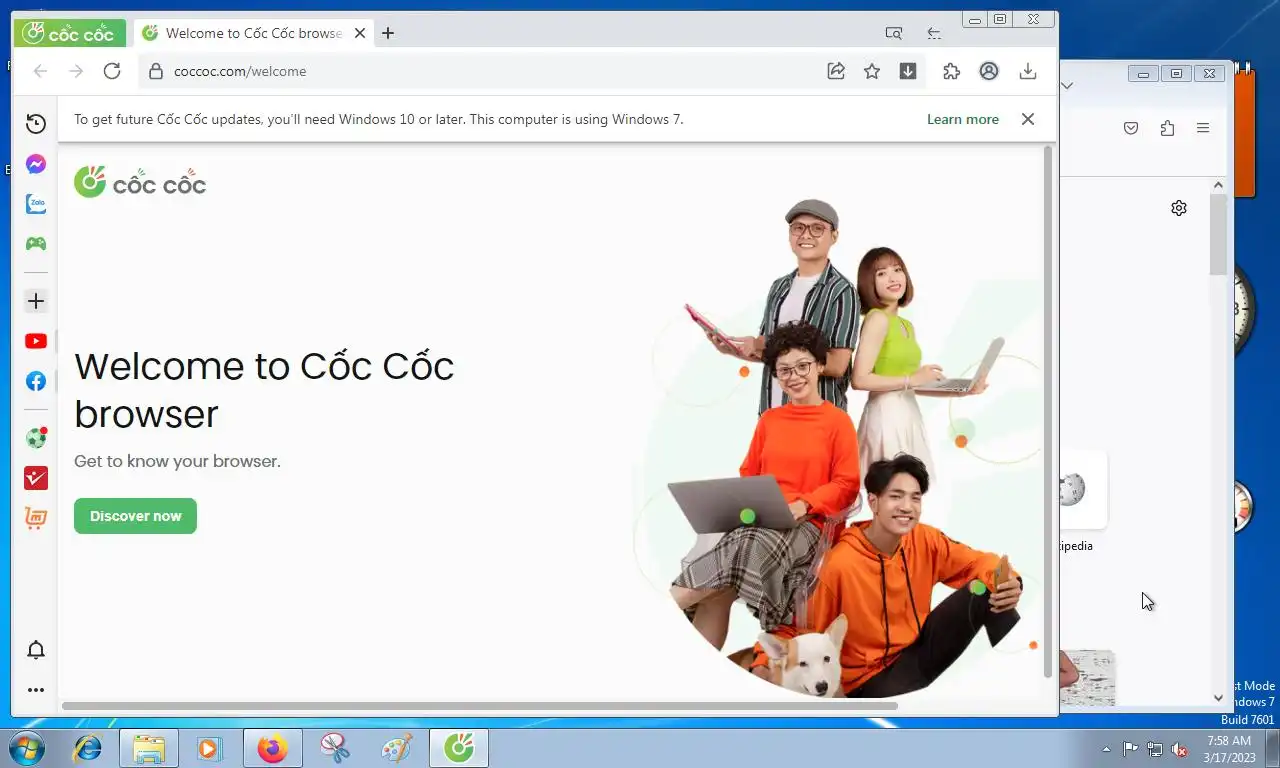
Task: Close the Welcome to Cốc Cốc tab
Action: pyautogui.click(x=360, y=33)
